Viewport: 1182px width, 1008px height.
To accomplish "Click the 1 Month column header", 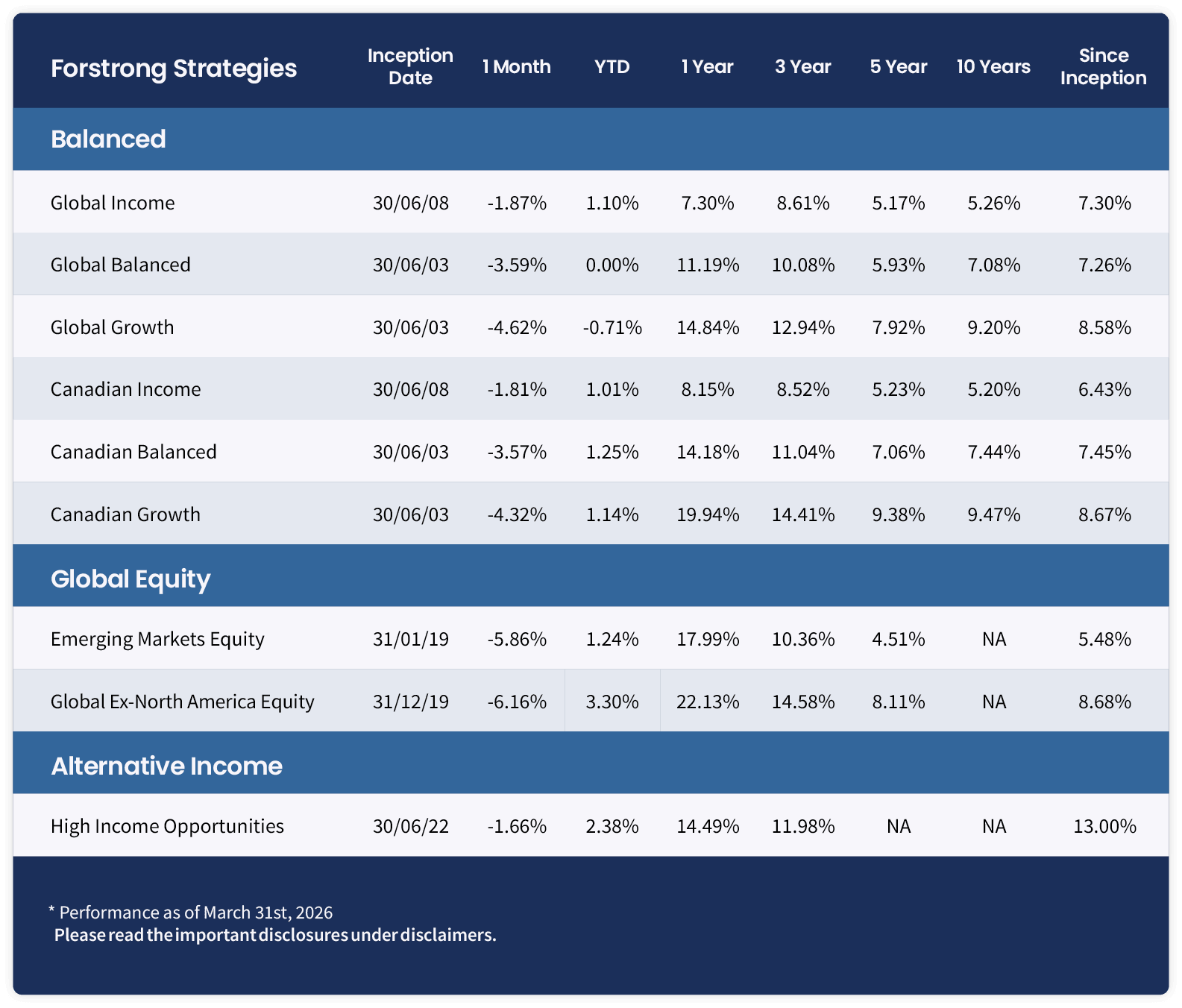I will pos(516,67).
